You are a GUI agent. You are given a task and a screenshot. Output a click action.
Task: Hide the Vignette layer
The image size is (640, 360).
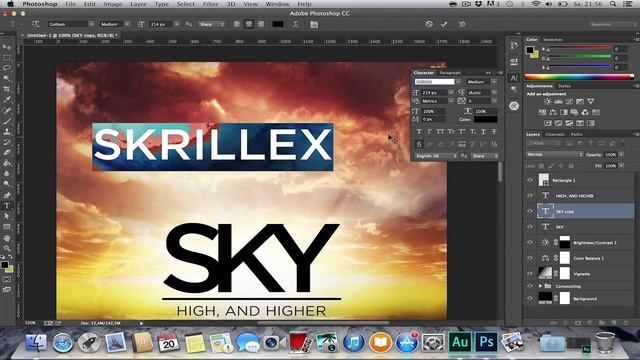click(530, 273)
